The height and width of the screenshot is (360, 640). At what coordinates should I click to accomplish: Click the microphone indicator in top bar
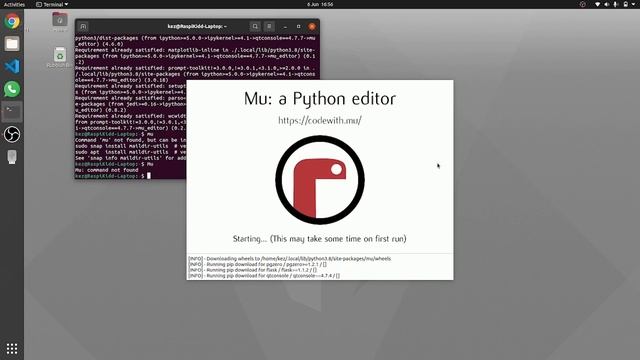point(616,4)
